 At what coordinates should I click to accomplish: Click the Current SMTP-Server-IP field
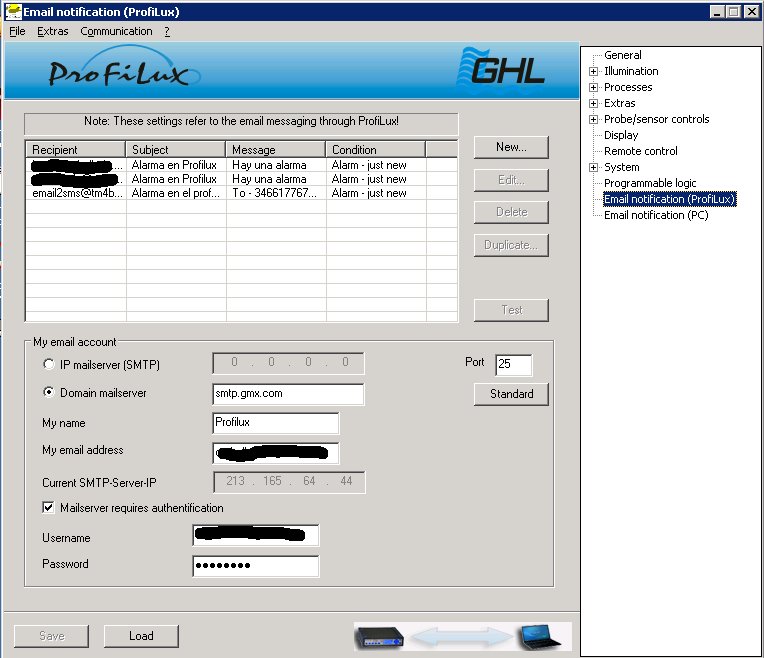[289, 482]
